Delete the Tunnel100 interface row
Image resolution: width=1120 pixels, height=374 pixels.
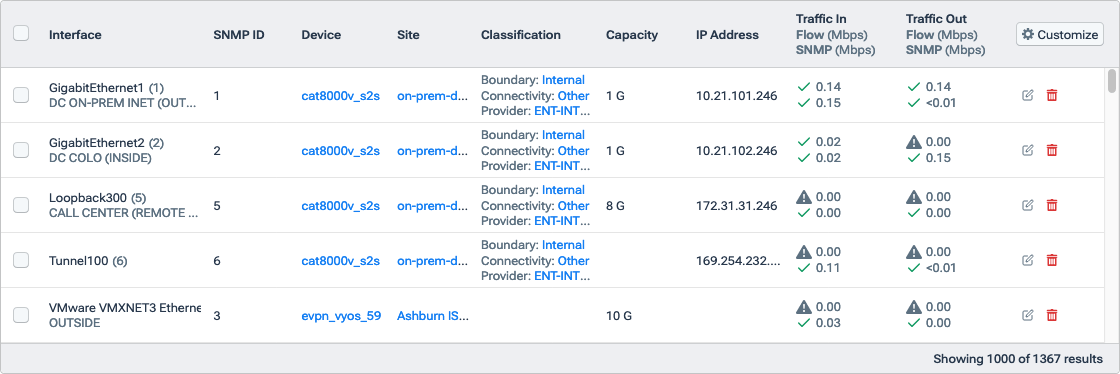point(1051,260)
